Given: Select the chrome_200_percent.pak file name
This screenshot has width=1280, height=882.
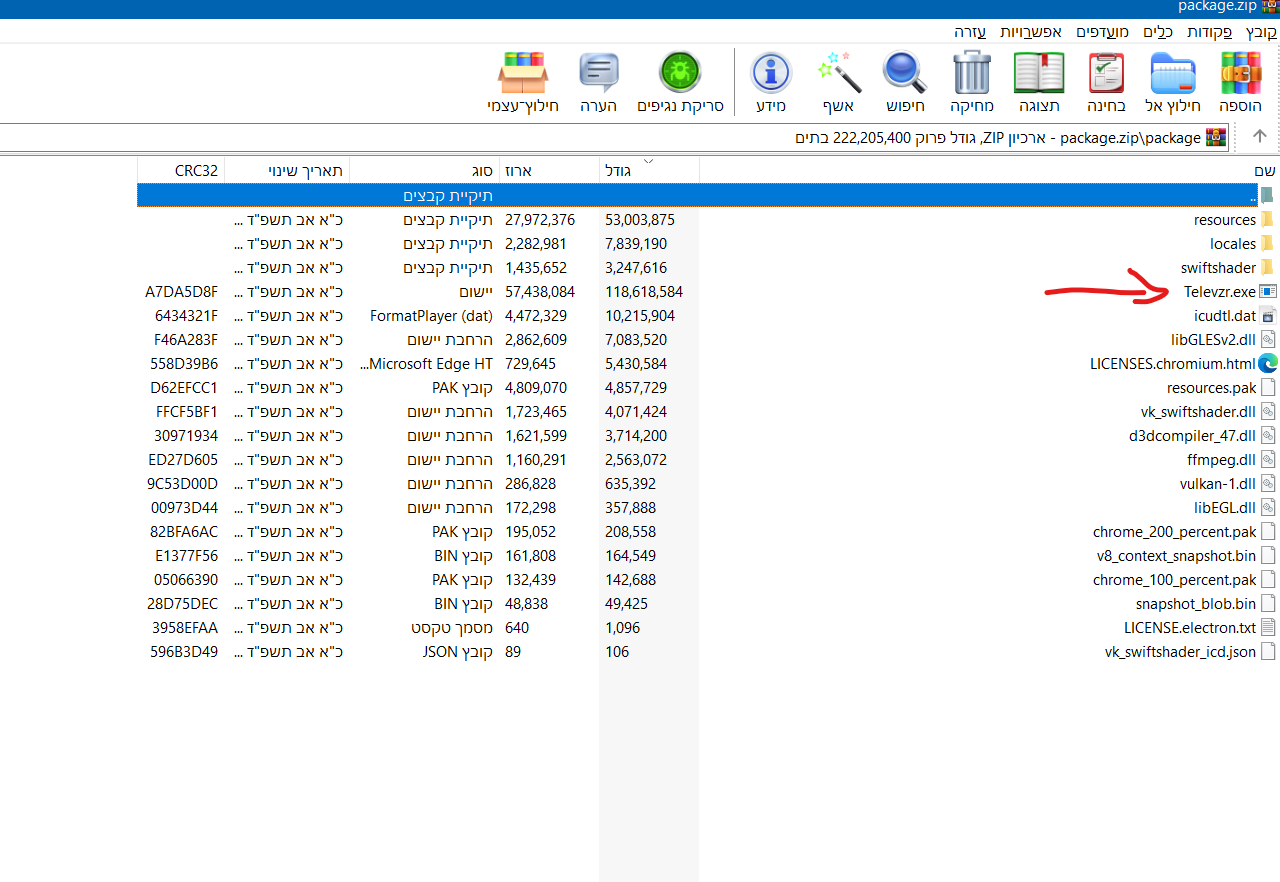Looking at the screenshot, I should pyautogui.click(x=1174, y=531).
